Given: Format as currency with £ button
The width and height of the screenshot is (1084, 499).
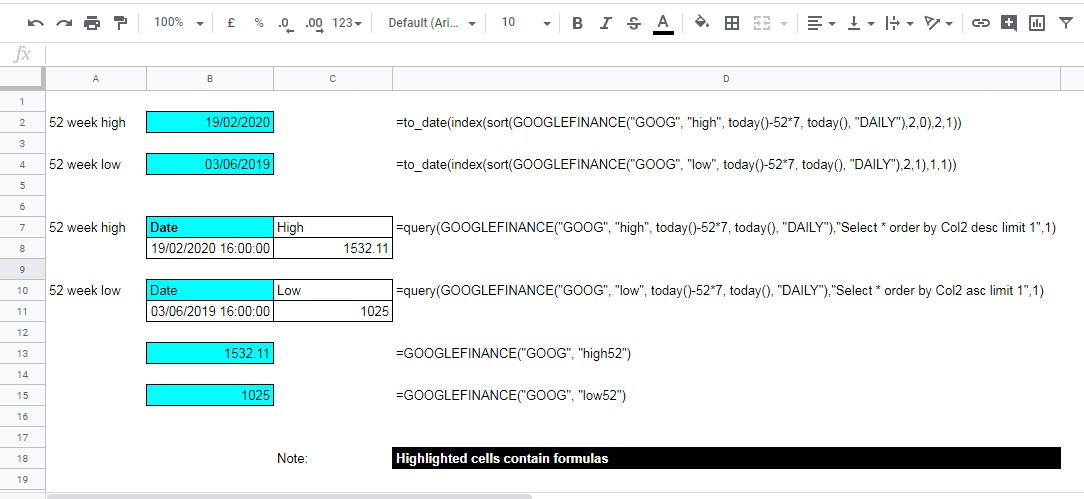Looking at the screenshot, I should [x=231, y=23].
